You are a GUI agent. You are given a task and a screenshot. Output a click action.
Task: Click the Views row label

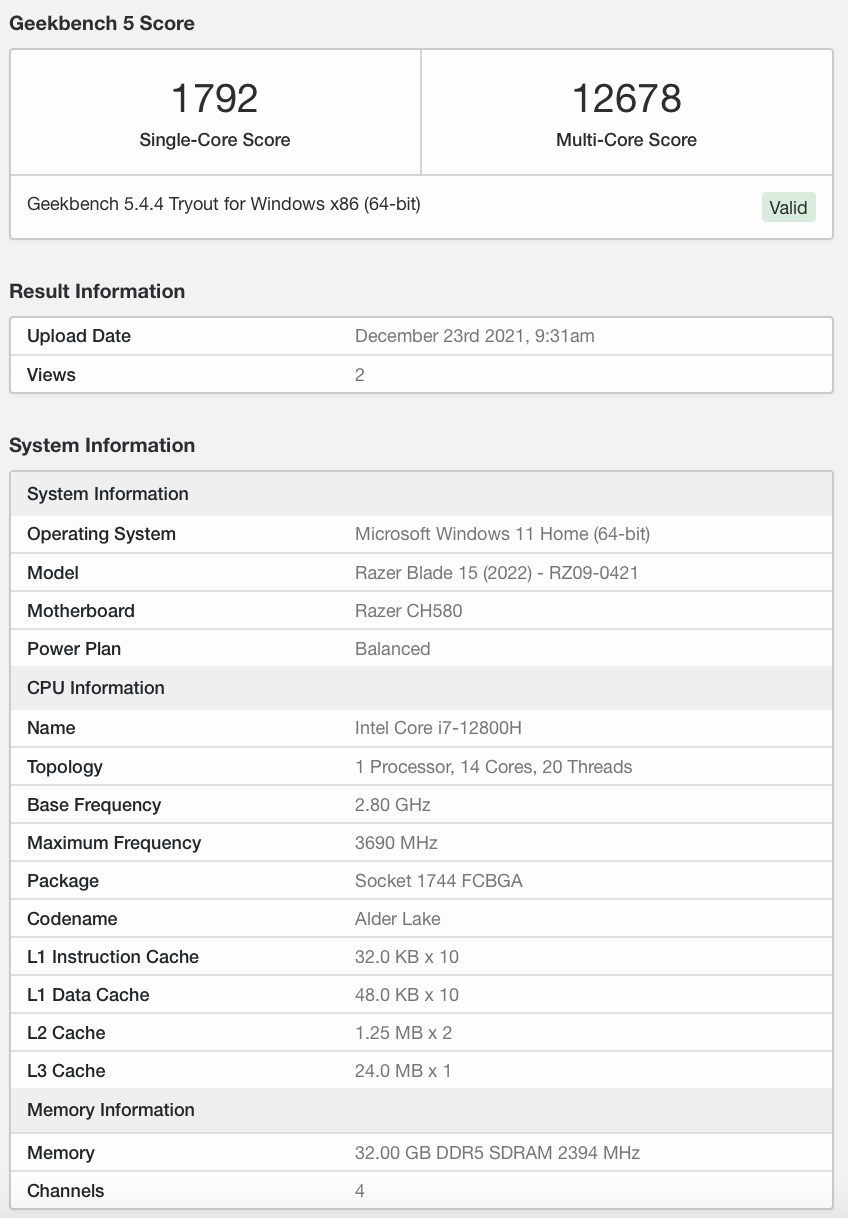pos(51,375)
